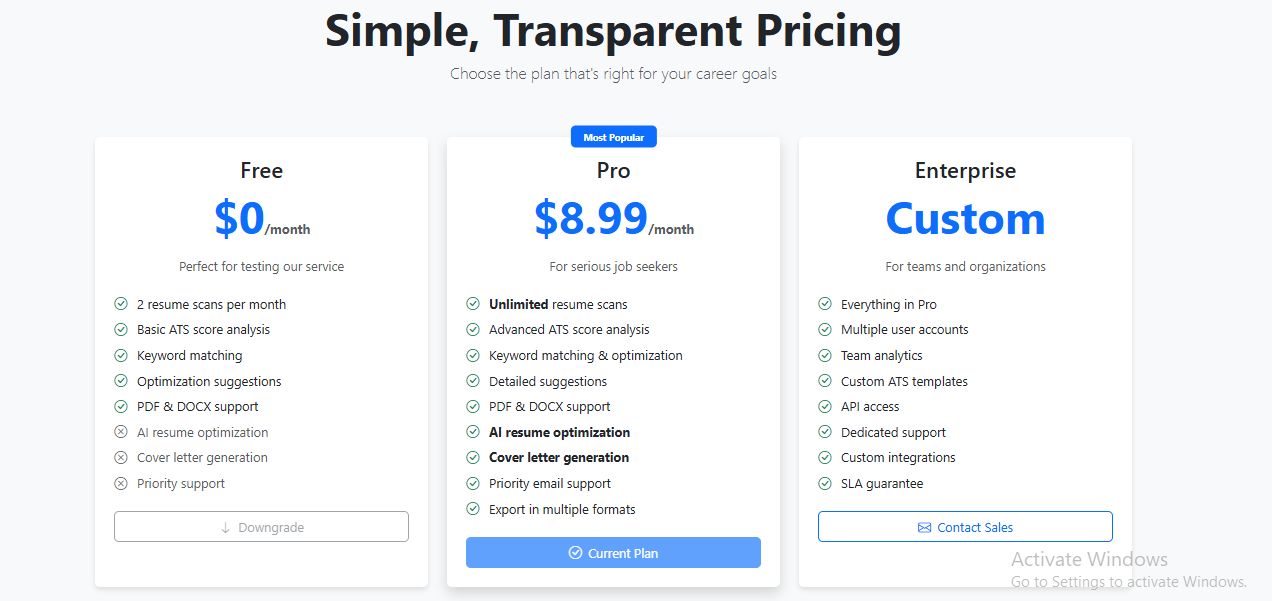Image resolution: width=1272 pixels, height=601 pixels.
Task: Click the envelope icon in Contact Sales
Action: (924, 527)
